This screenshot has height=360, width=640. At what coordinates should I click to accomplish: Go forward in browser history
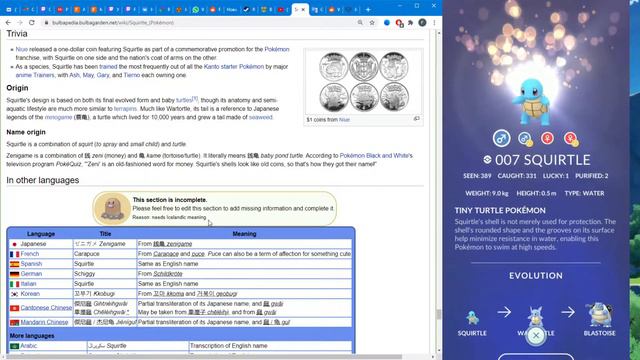tap(20, 23)
